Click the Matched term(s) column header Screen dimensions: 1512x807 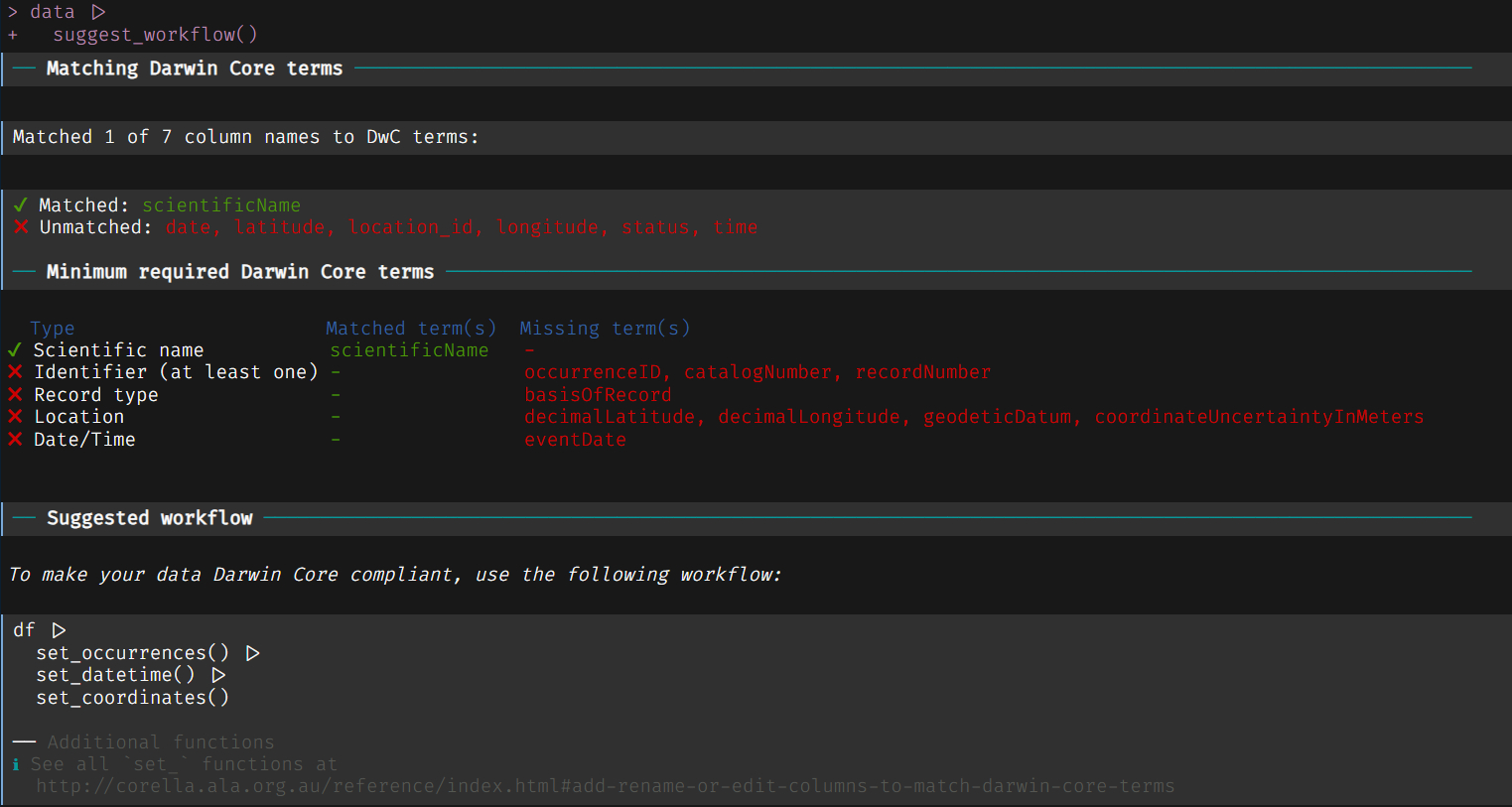click(410, 329)
